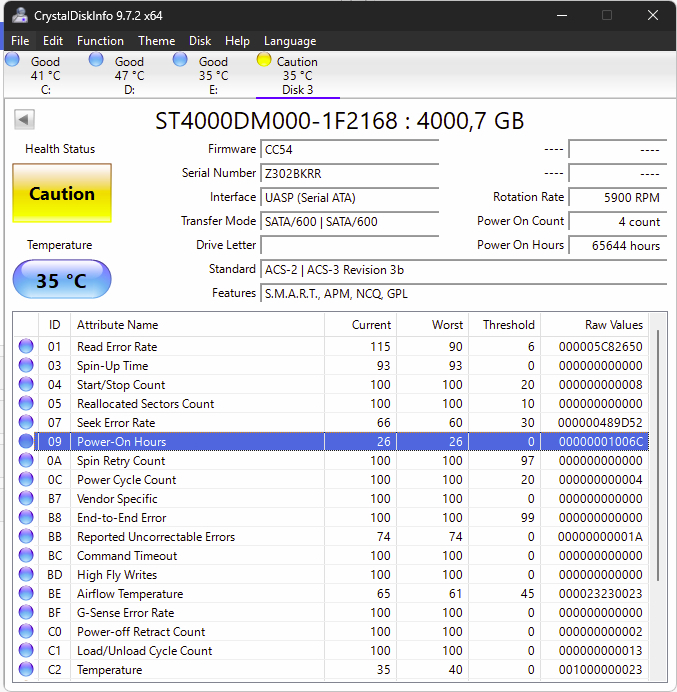The width and height of the screenshot is (677, 692).
Task: Go to previous disk with left arrow
Action: [24, 119]
